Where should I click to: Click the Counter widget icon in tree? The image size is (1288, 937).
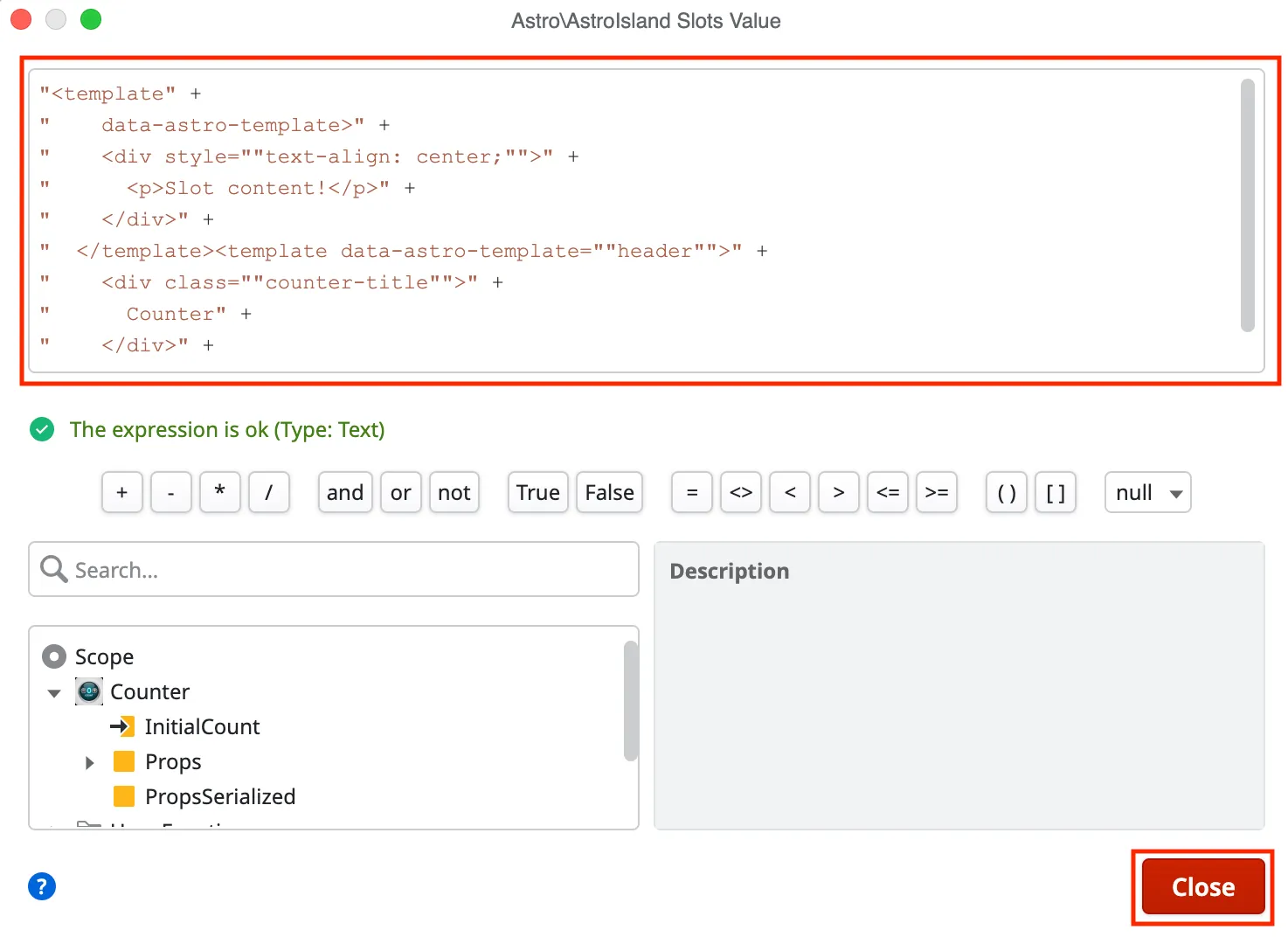(89, 691)
